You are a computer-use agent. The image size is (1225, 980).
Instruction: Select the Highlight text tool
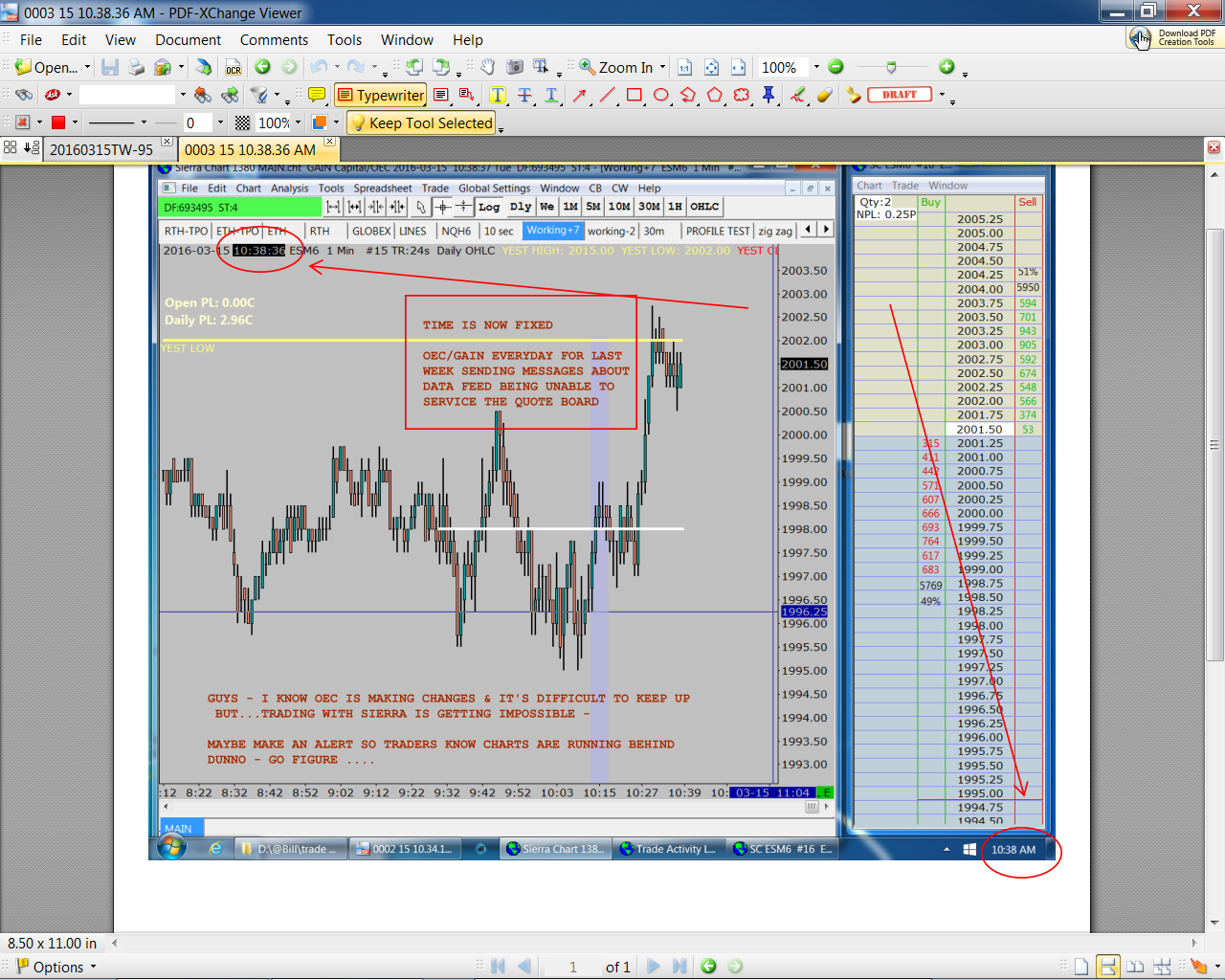[498, 95]
